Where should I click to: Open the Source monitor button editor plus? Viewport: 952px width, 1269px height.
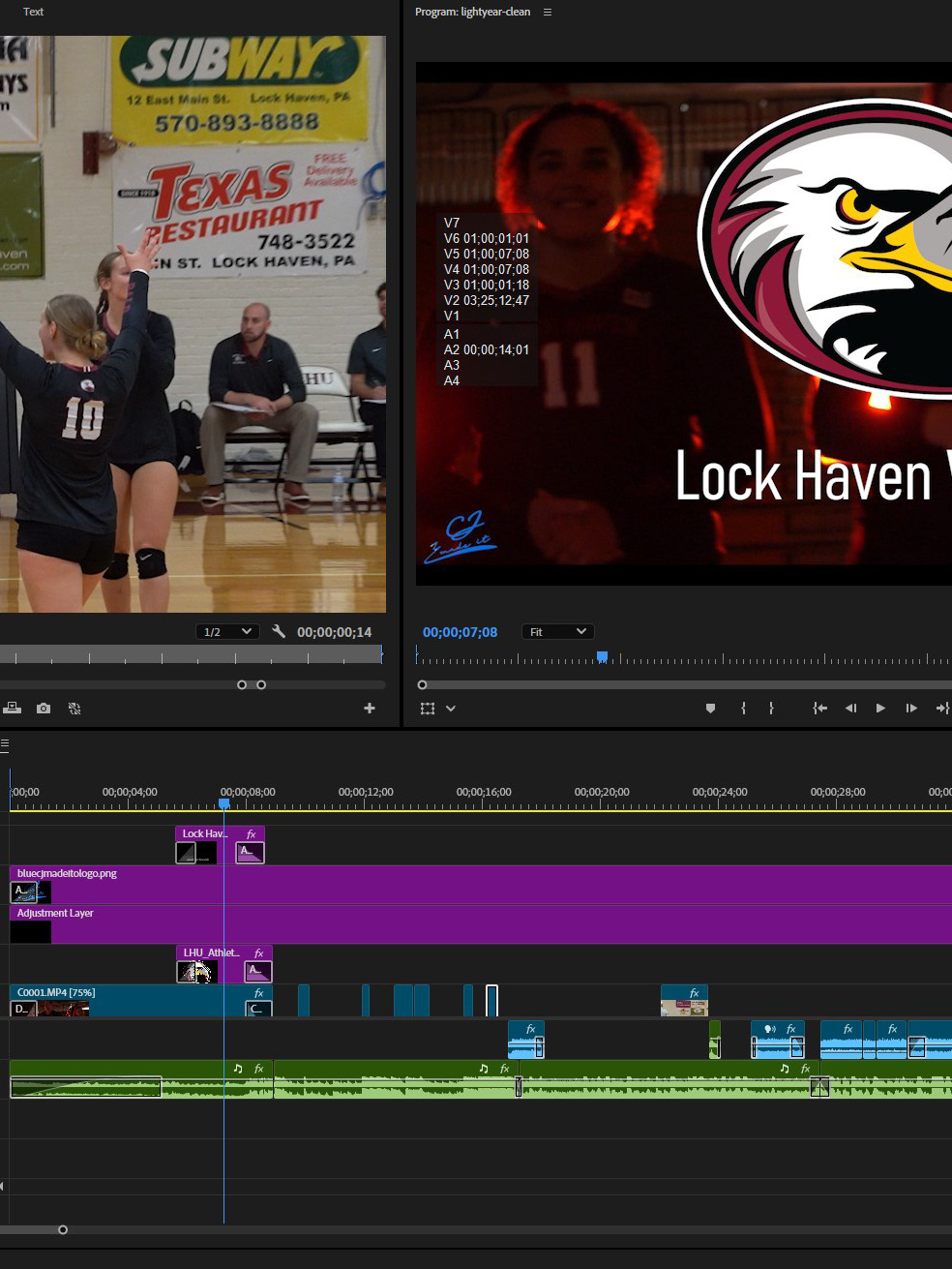click(x=369, y=709)
